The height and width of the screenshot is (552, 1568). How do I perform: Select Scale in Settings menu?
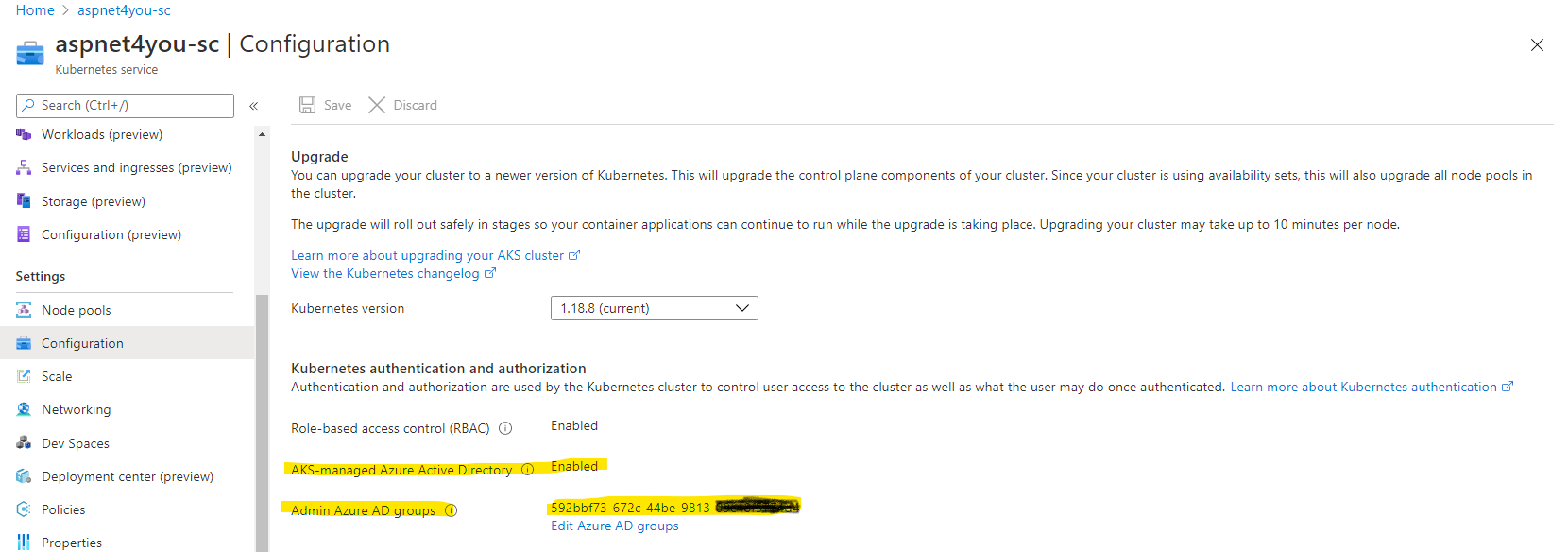[x=57, y=376]
